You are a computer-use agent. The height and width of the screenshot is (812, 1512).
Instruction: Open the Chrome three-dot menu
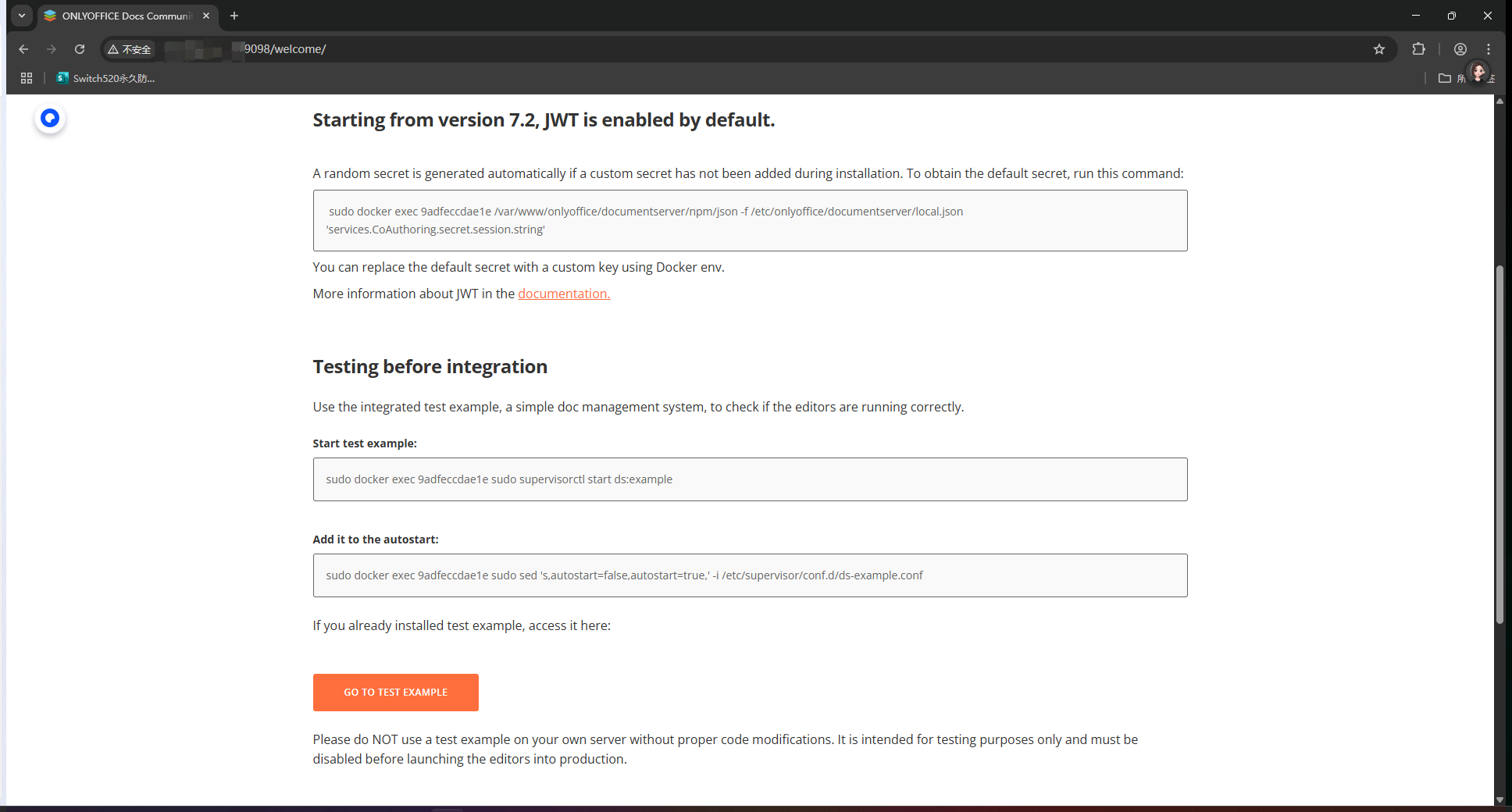[x=1489, y=49]
